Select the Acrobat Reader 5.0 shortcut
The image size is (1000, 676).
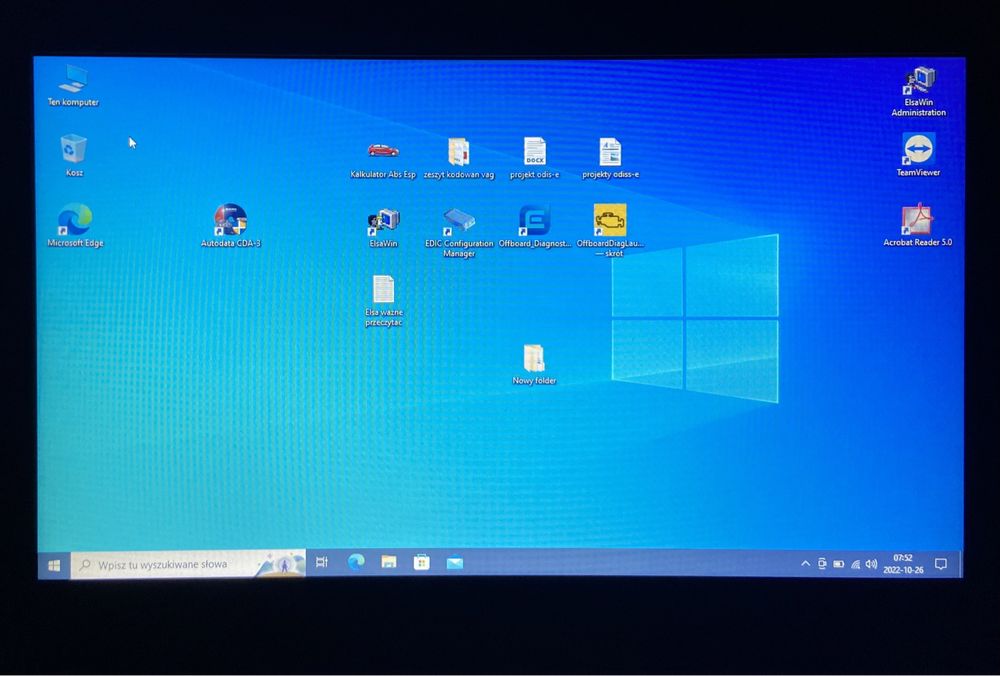tap(917, 224)
